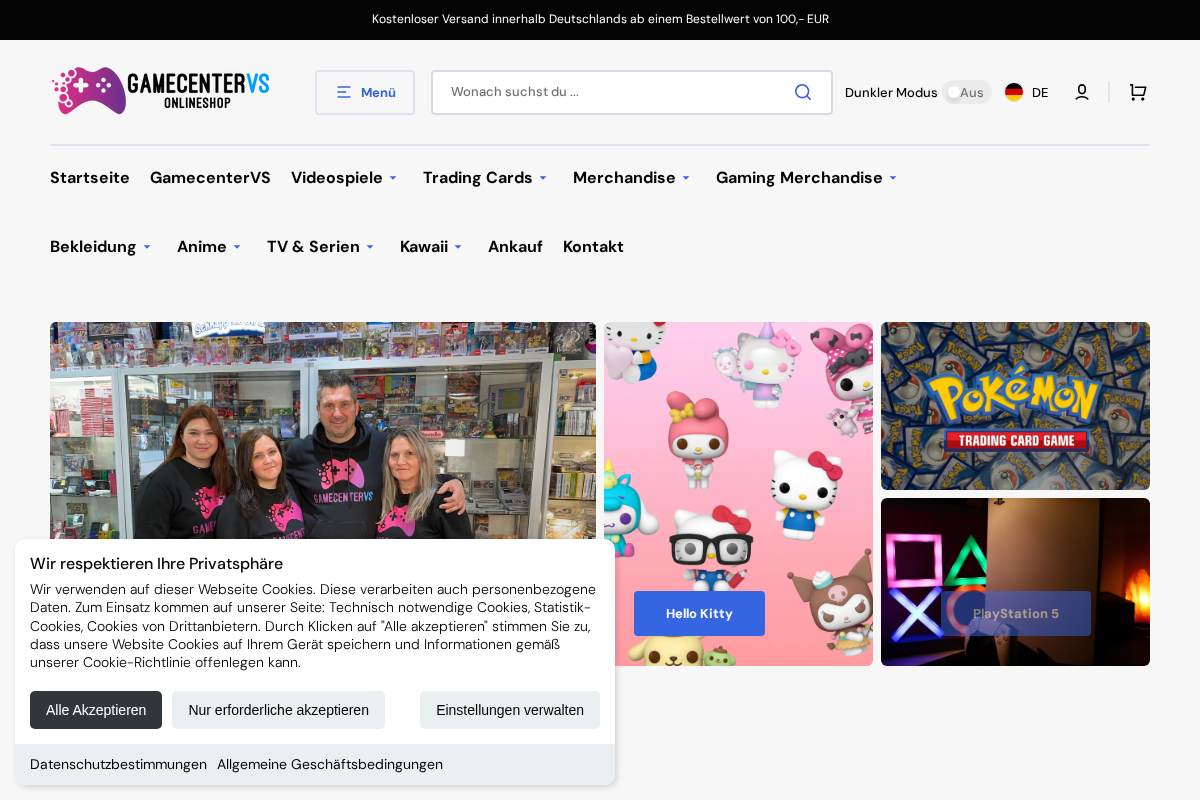
Task: Expand the Gaming Merchandise menu
Action: (806, 177)
